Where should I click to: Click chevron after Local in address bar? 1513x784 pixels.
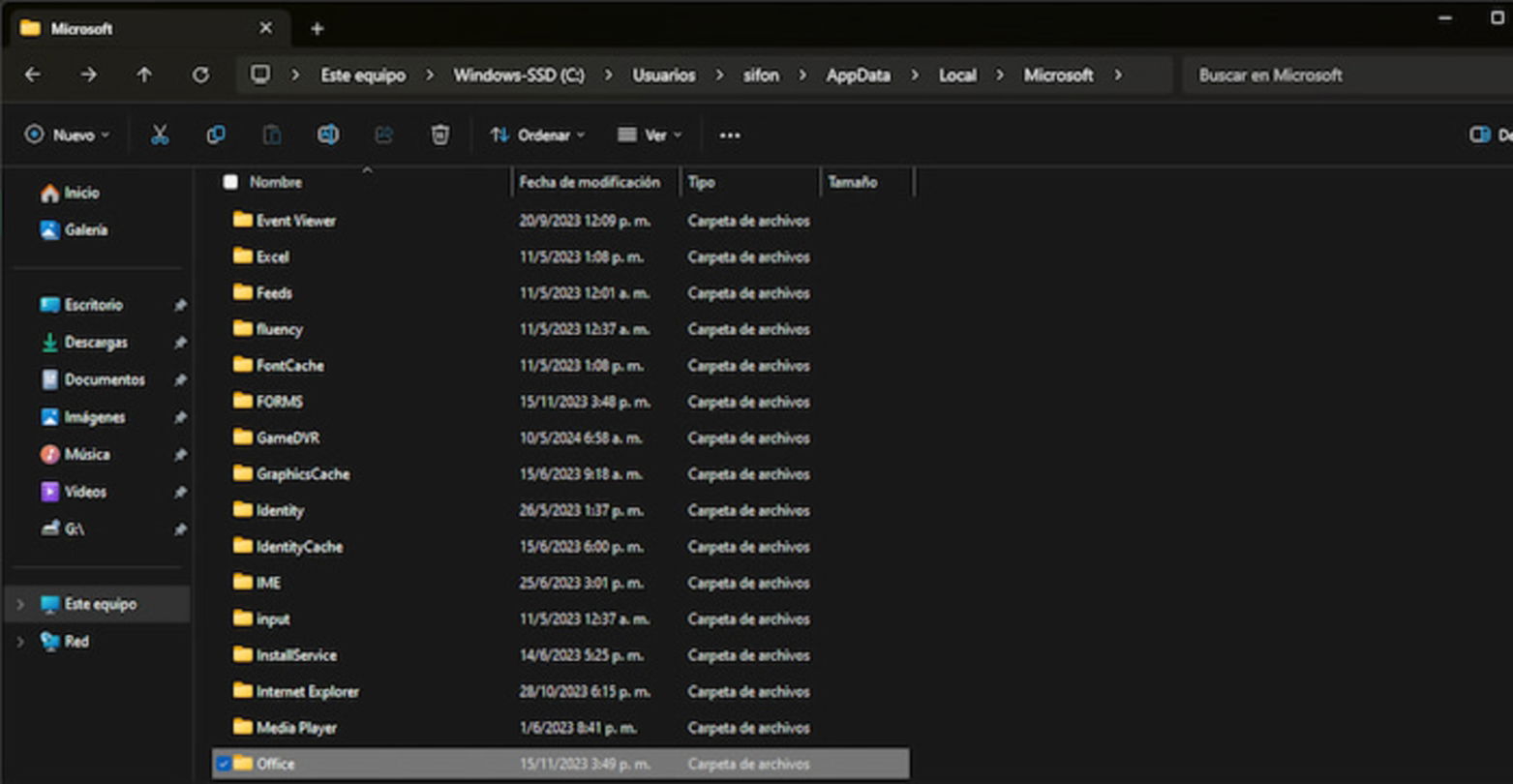coord(1000,75)
